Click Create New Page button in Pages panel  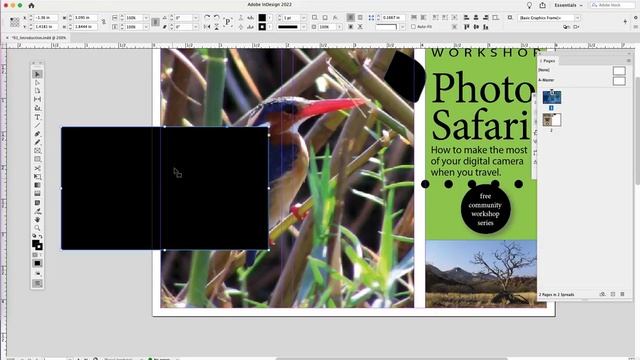click(613, 294)
